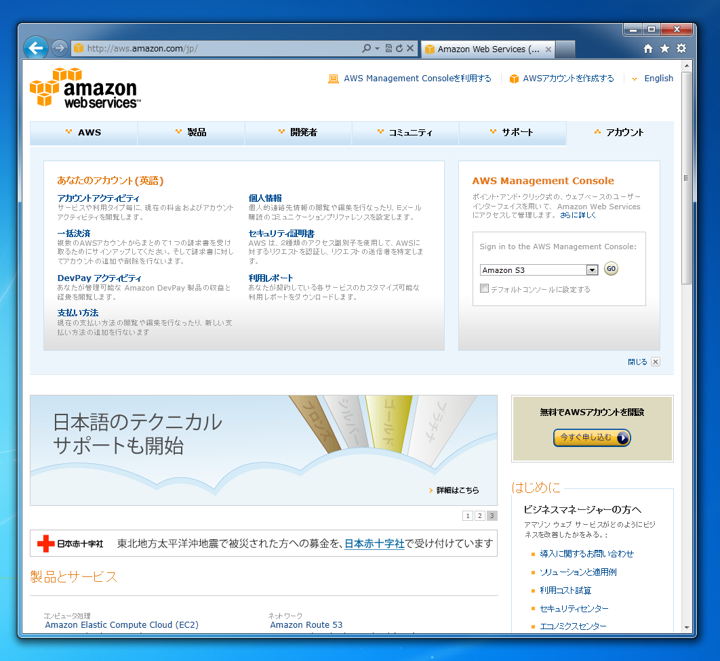This screenshot has width=720, height=661.
Task: Close the account panel with the 閉じる X icon
Action: pos(656,362)
